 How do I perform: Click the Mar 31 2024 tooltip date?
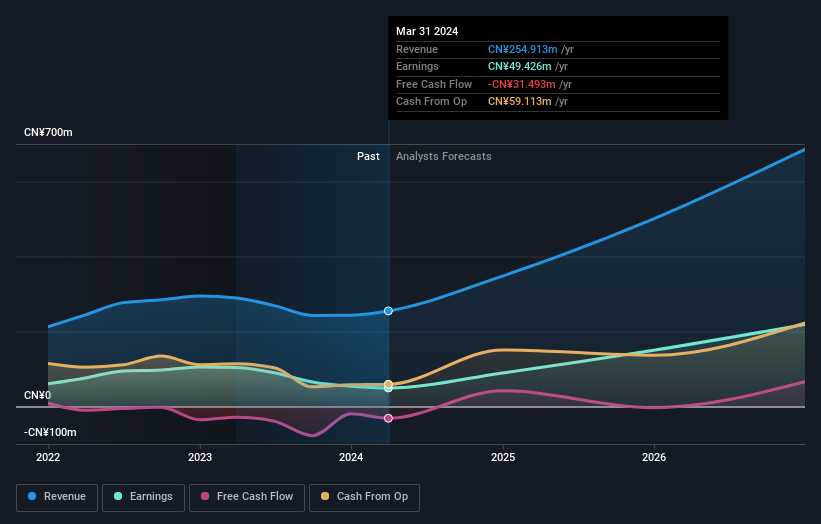tap(427, 31)
